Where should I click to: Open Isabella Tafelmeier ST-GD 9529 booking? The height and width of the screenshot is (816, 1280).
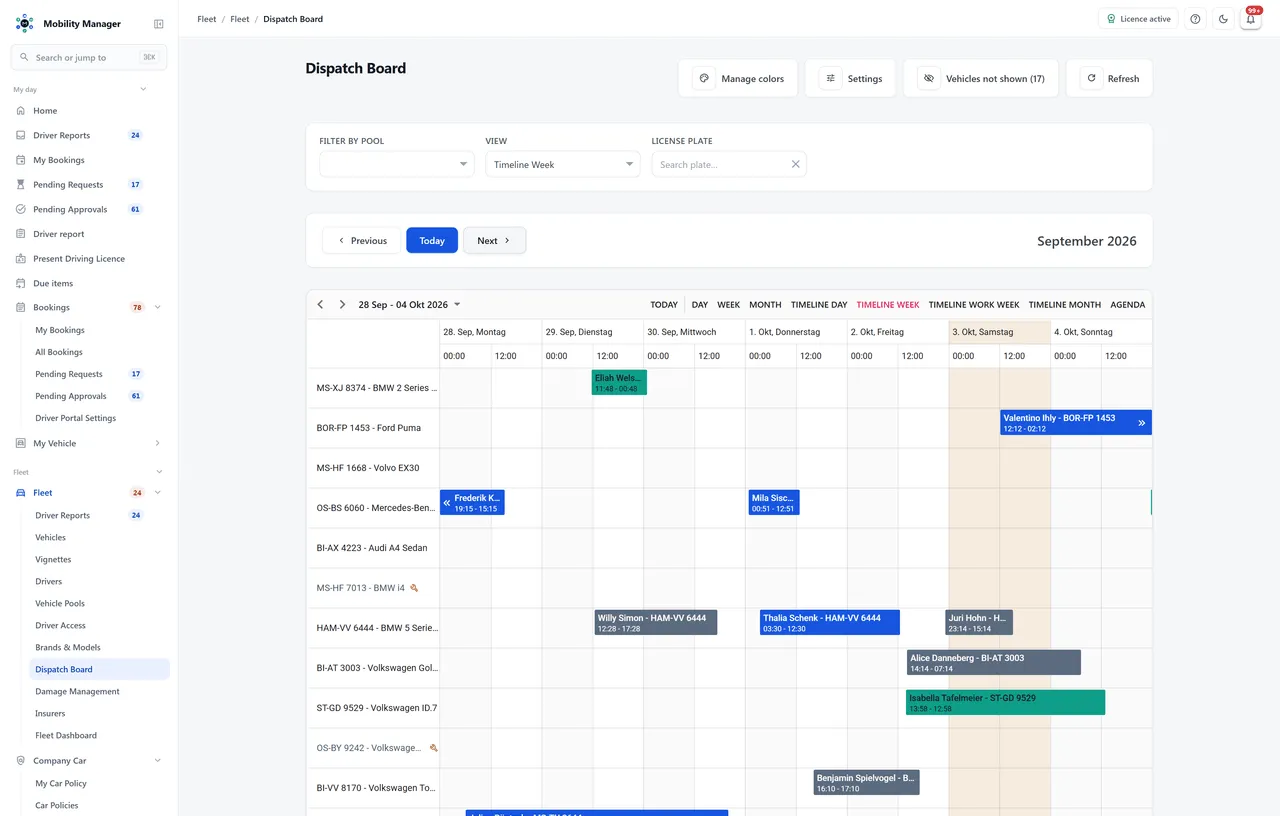[1005, 702]
